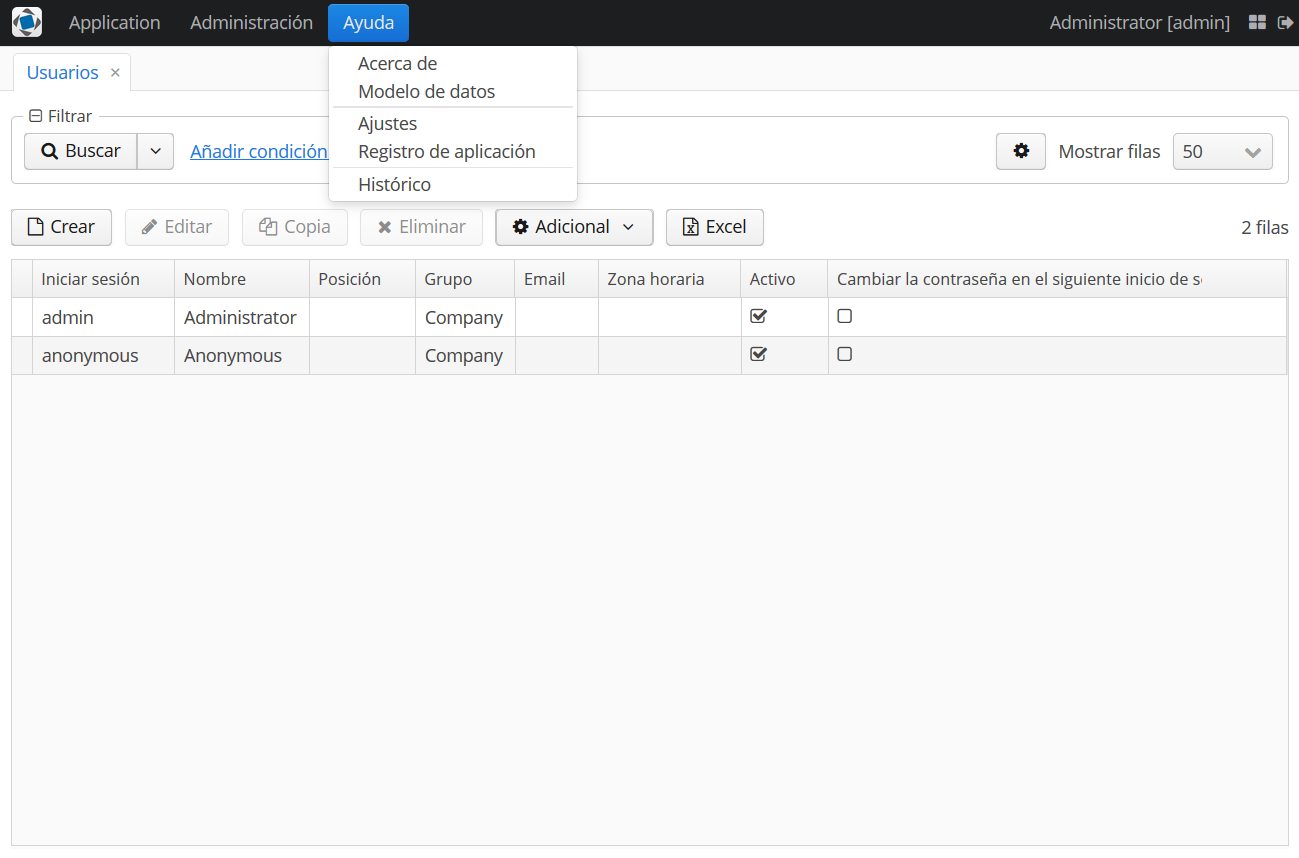1299x858 pixels.
Task: Expand the Adicional actions dropdown
Action: [x=574, y=227]
